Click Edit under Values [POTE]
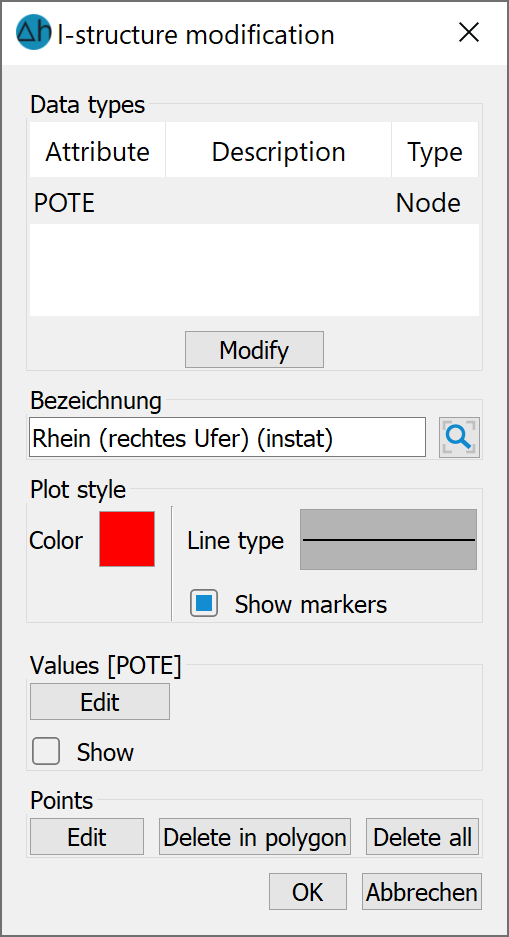509x937 pixels. point(100,702)
